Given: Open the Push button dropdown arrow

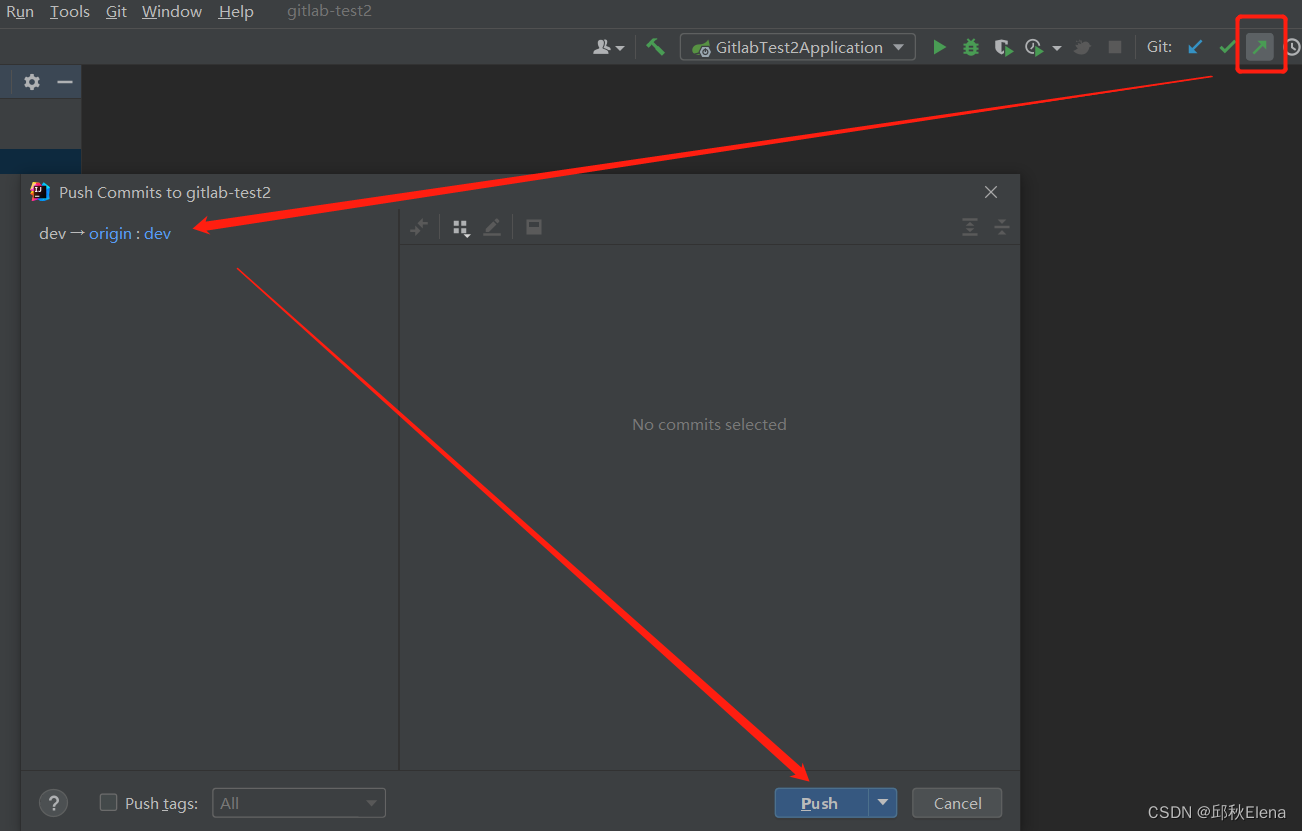Looking at the screenshot, I should [883, 803].
